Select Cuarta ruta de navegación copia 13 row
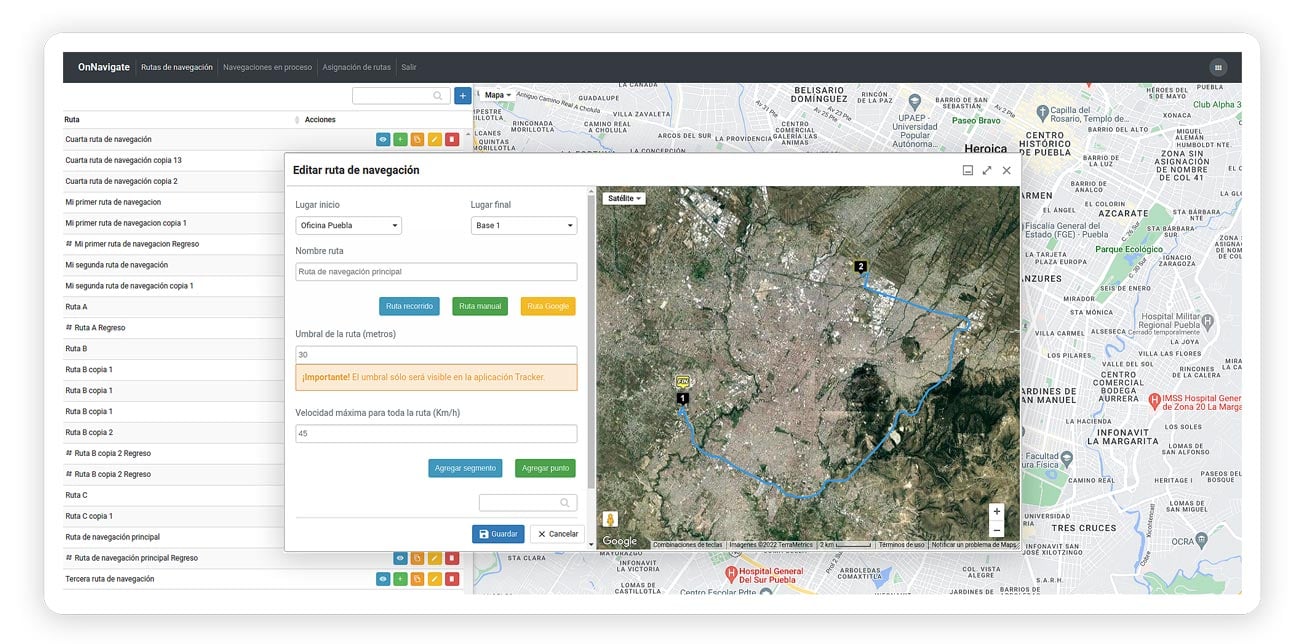This screenshot has width=1300, height=644. point(175,160)
